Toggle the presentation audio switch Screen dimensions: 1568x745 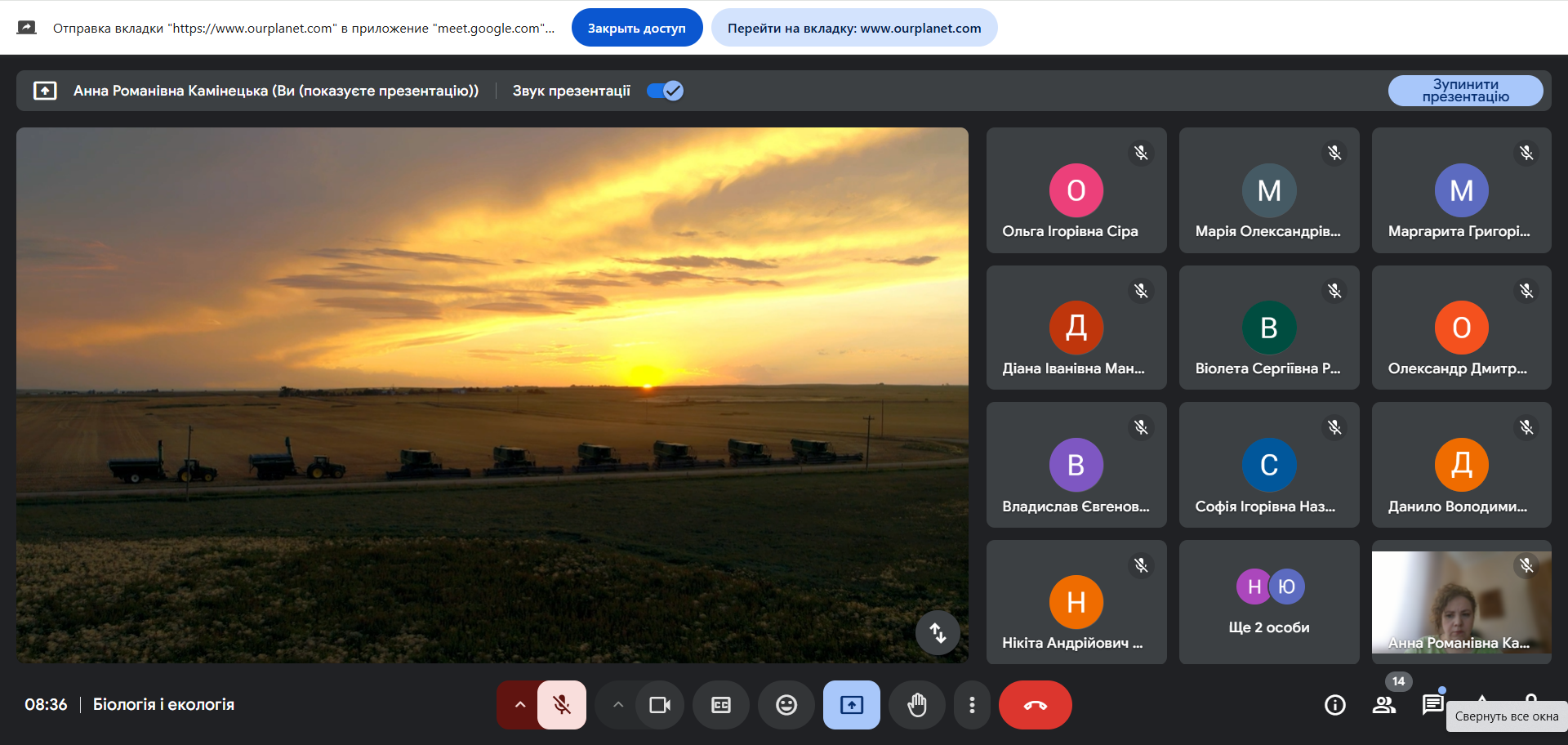665,91
